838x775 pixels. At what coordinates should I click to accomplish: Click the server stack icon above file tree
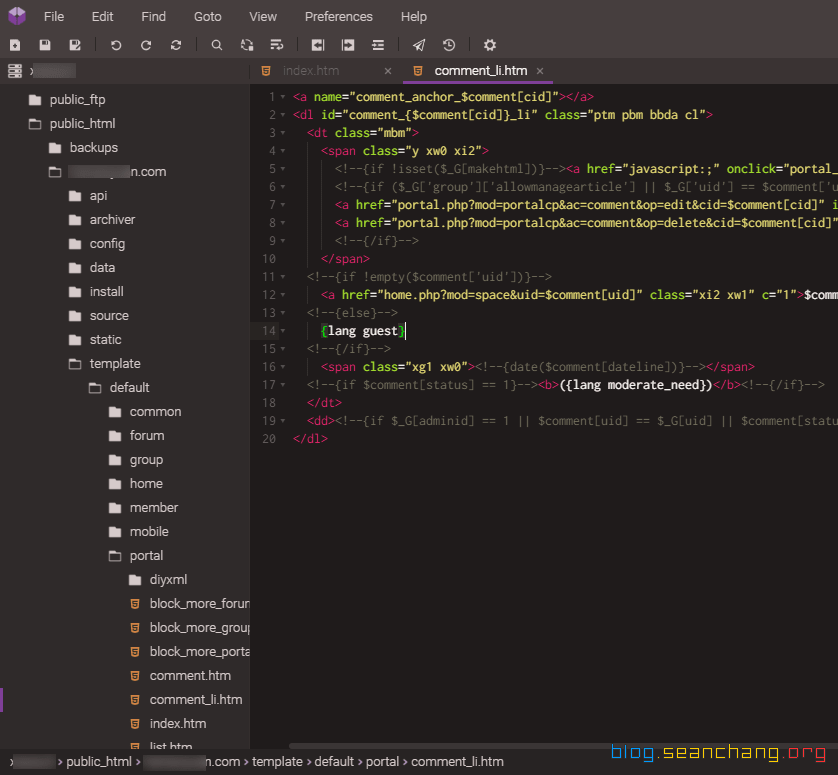[15, 71]
